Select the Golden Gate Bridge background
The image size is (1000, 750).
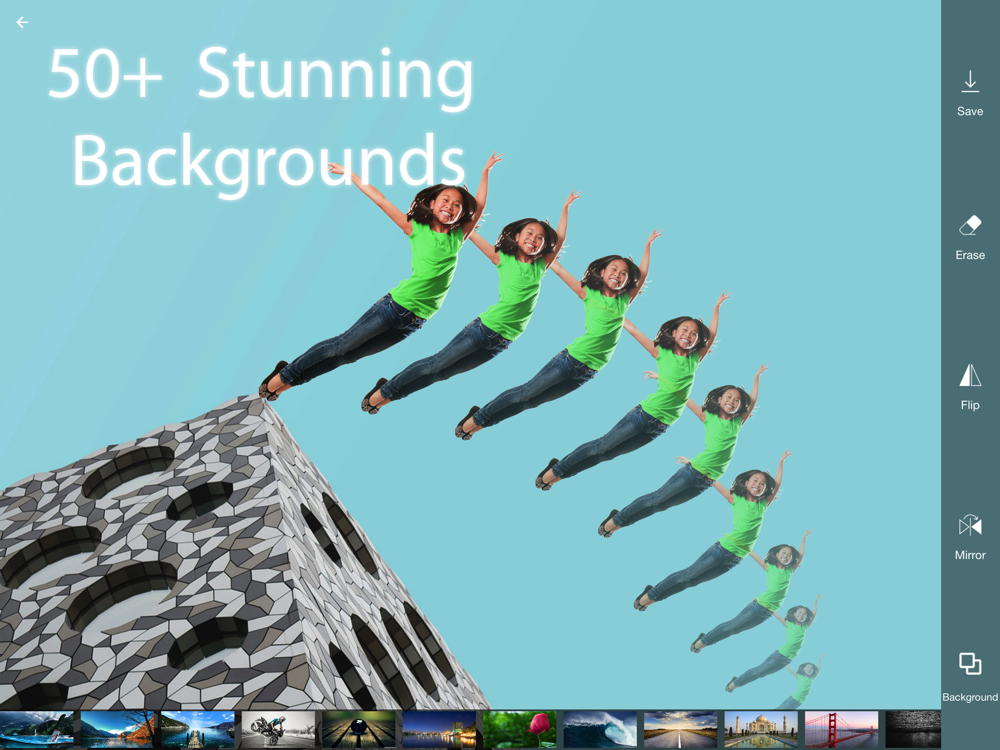(841, 730)
